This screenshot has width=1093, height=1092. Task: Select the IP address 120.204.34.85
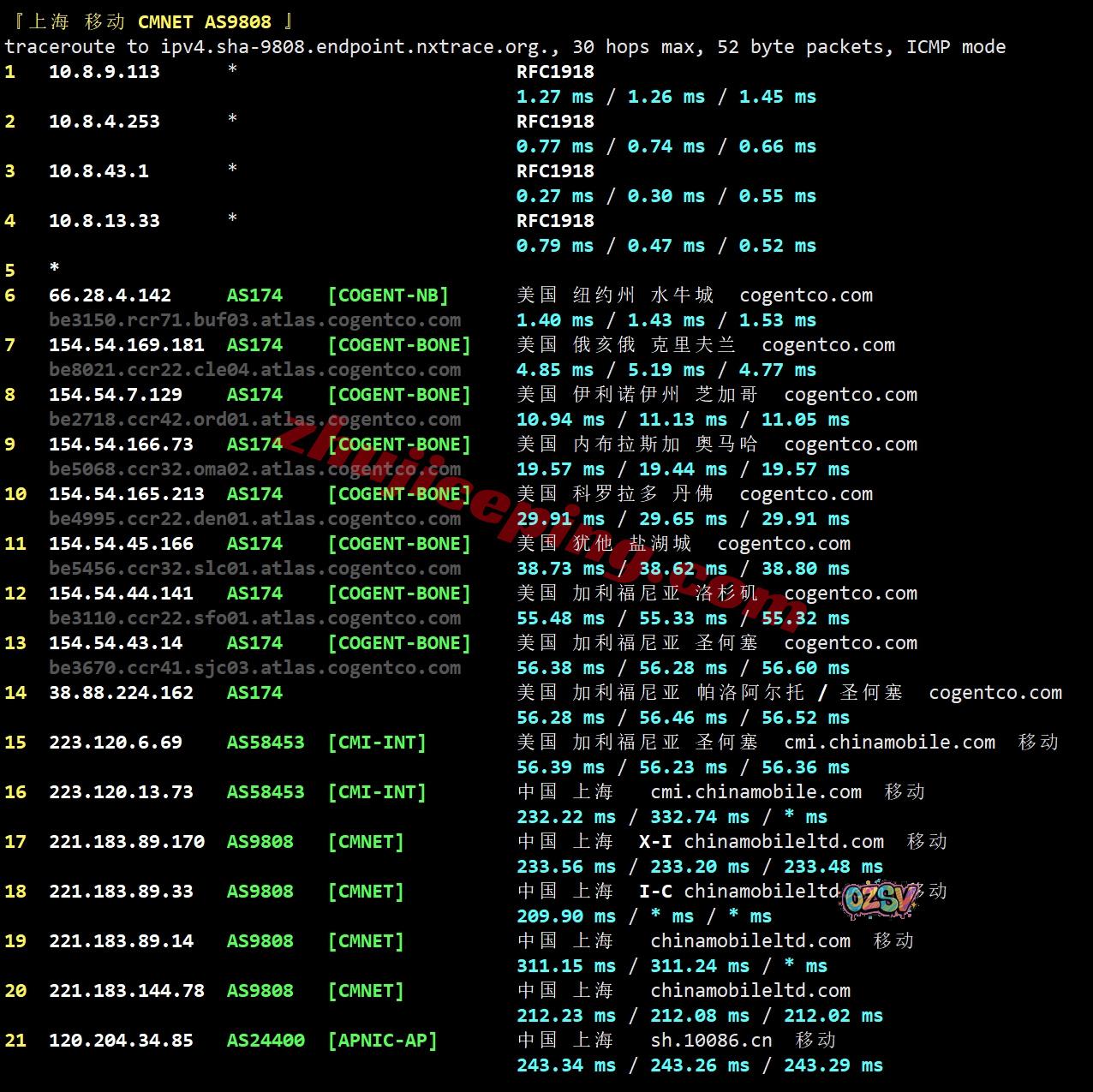tap(121, 1041)
